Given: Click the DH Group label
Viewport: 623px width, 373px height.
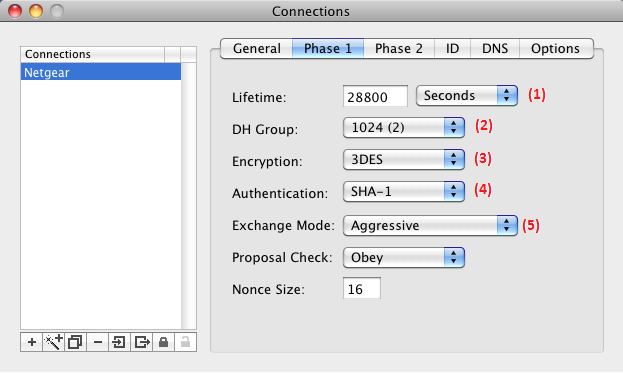Looking at the screenshot, I should click(x=265, y=129).
